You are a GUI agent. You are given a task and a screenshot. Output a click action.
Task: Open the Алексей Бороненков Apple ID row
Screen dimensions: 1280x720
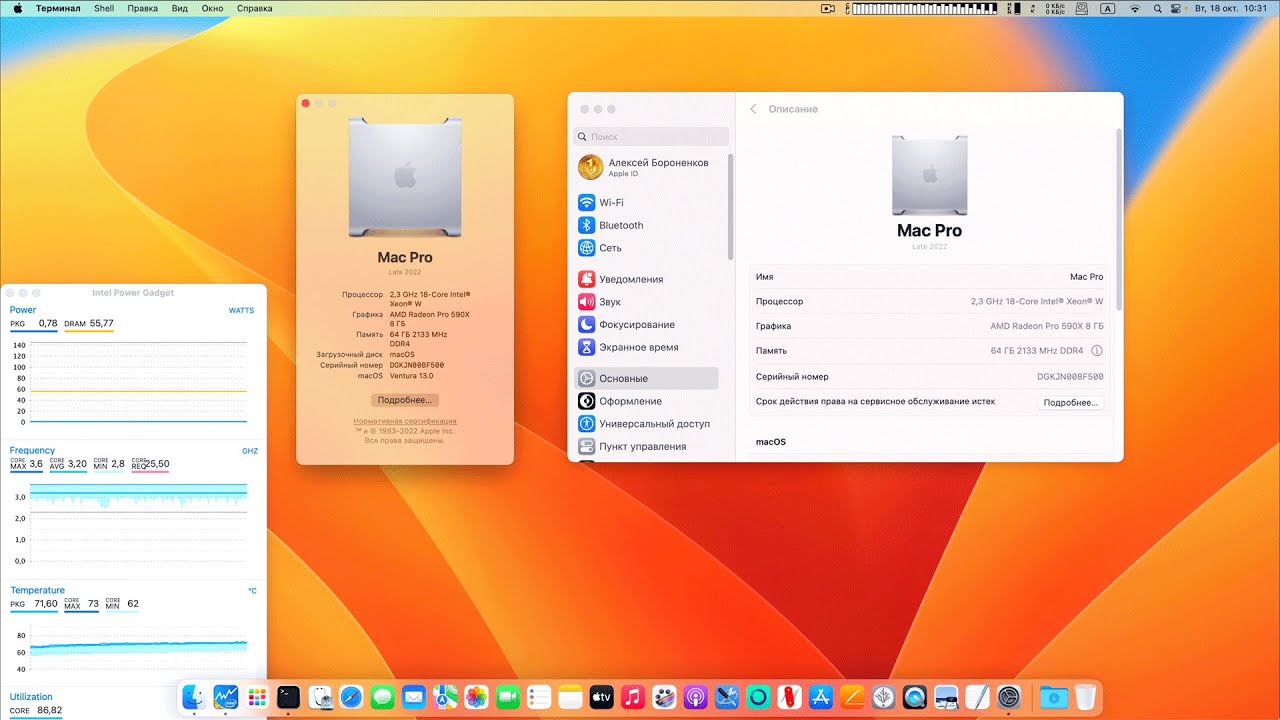click(x=648, y=167)
